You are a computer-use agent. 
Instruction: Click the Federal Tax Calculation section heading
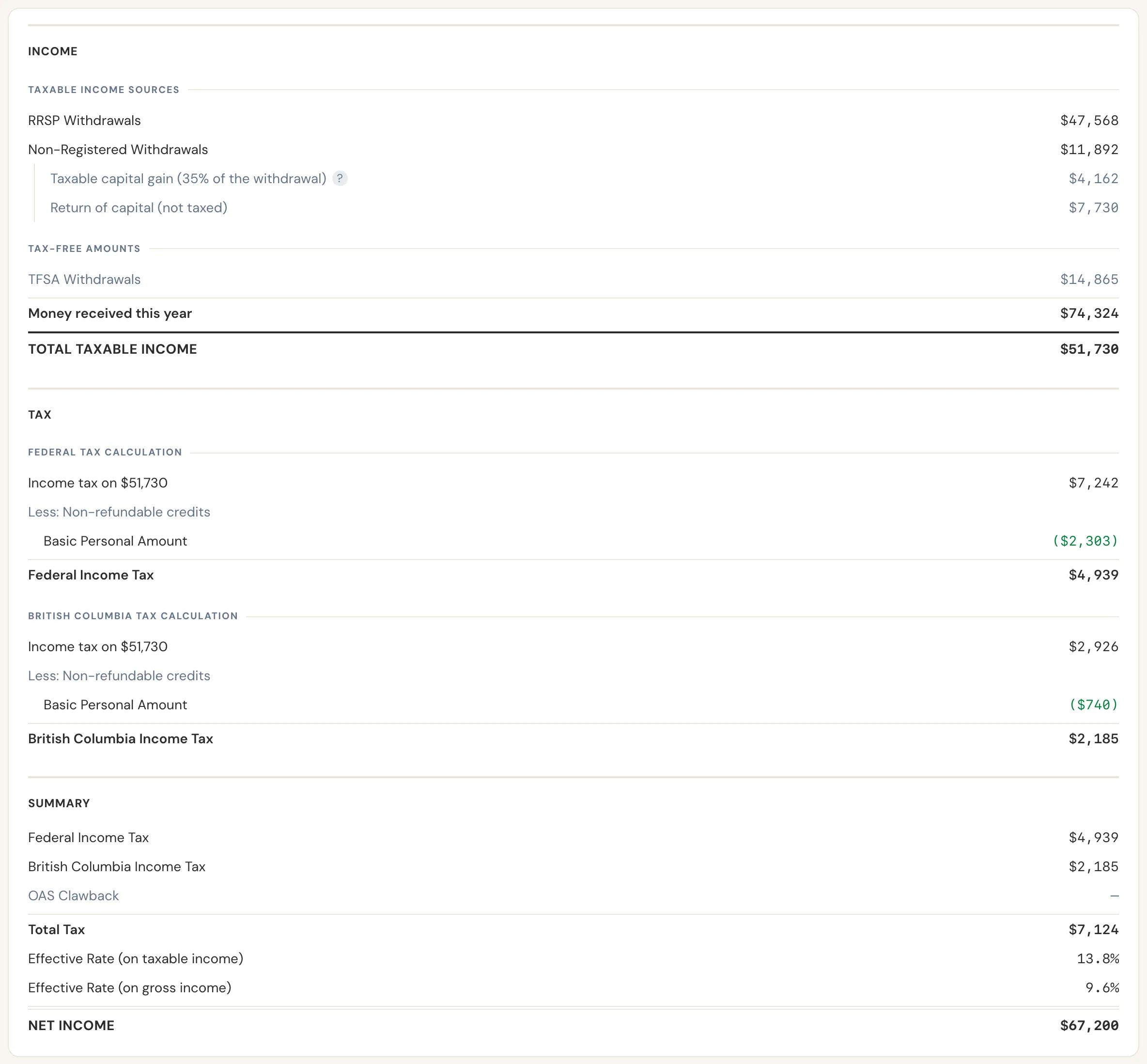coord(105,452)
